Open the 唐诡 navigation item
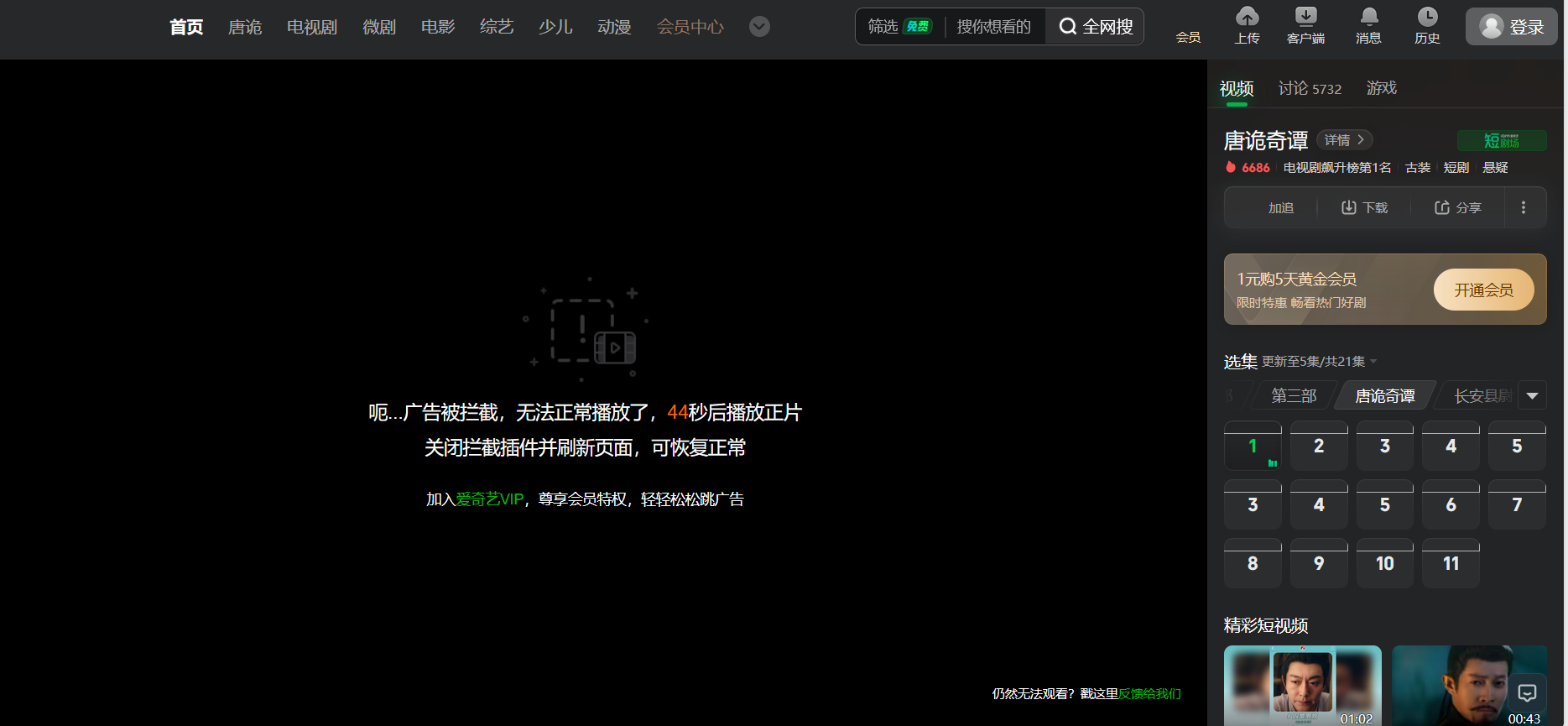 [245, 27]
